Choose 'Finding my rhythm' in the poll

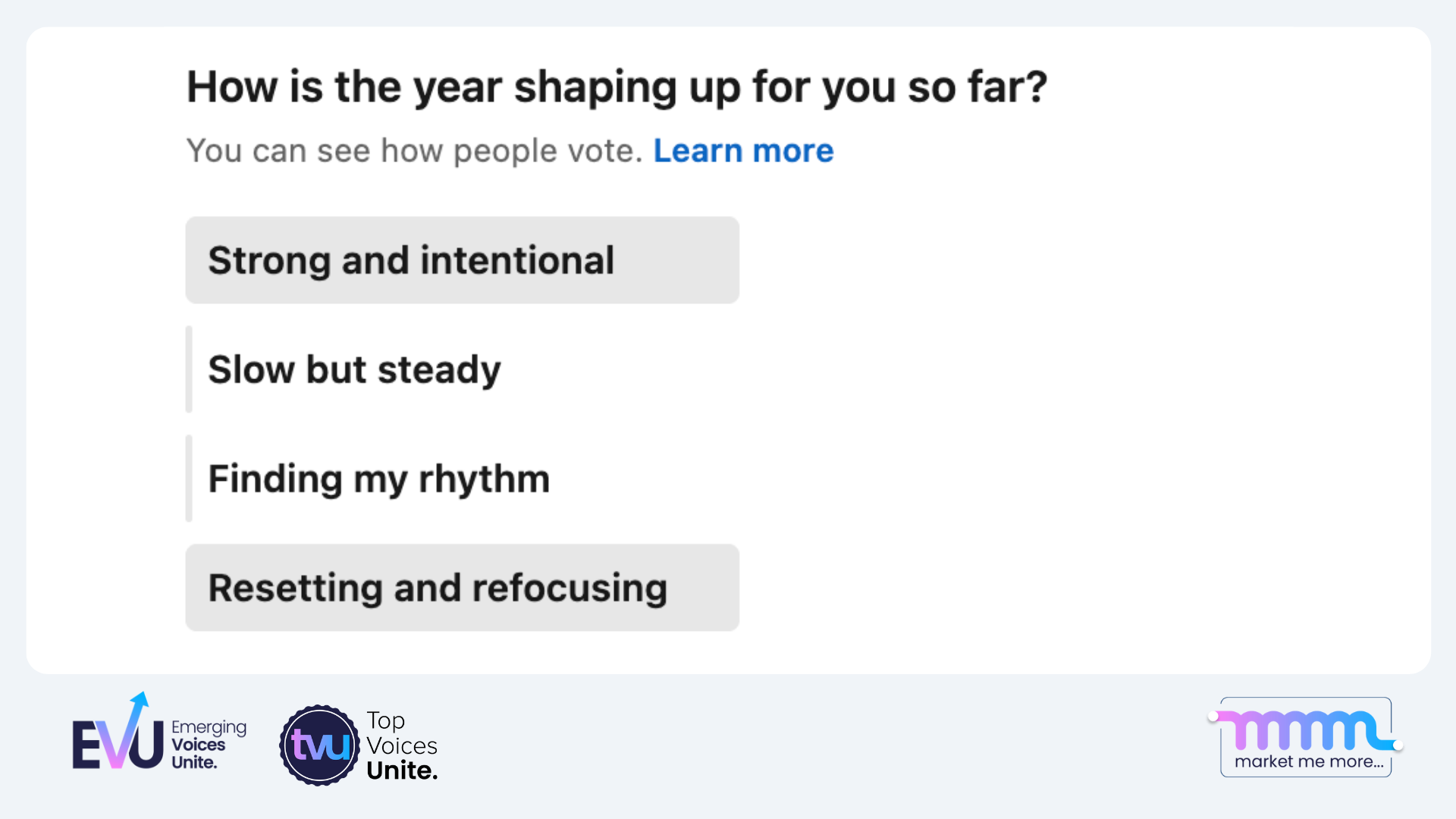[x=378, y=478]
